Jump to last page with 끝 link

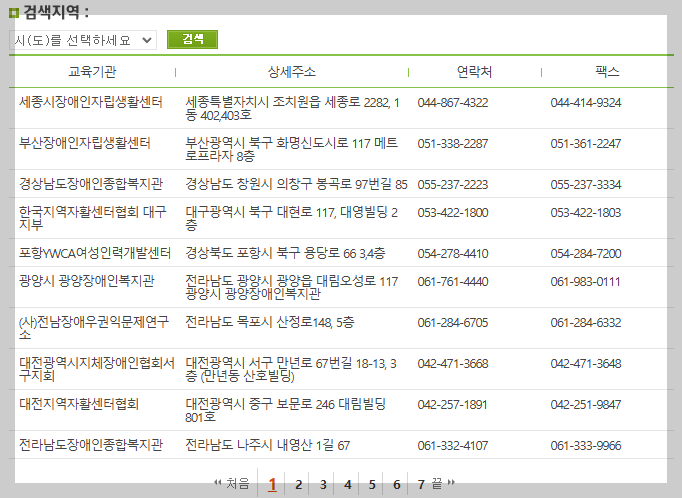pyautogui.click(x=443, y=483)
